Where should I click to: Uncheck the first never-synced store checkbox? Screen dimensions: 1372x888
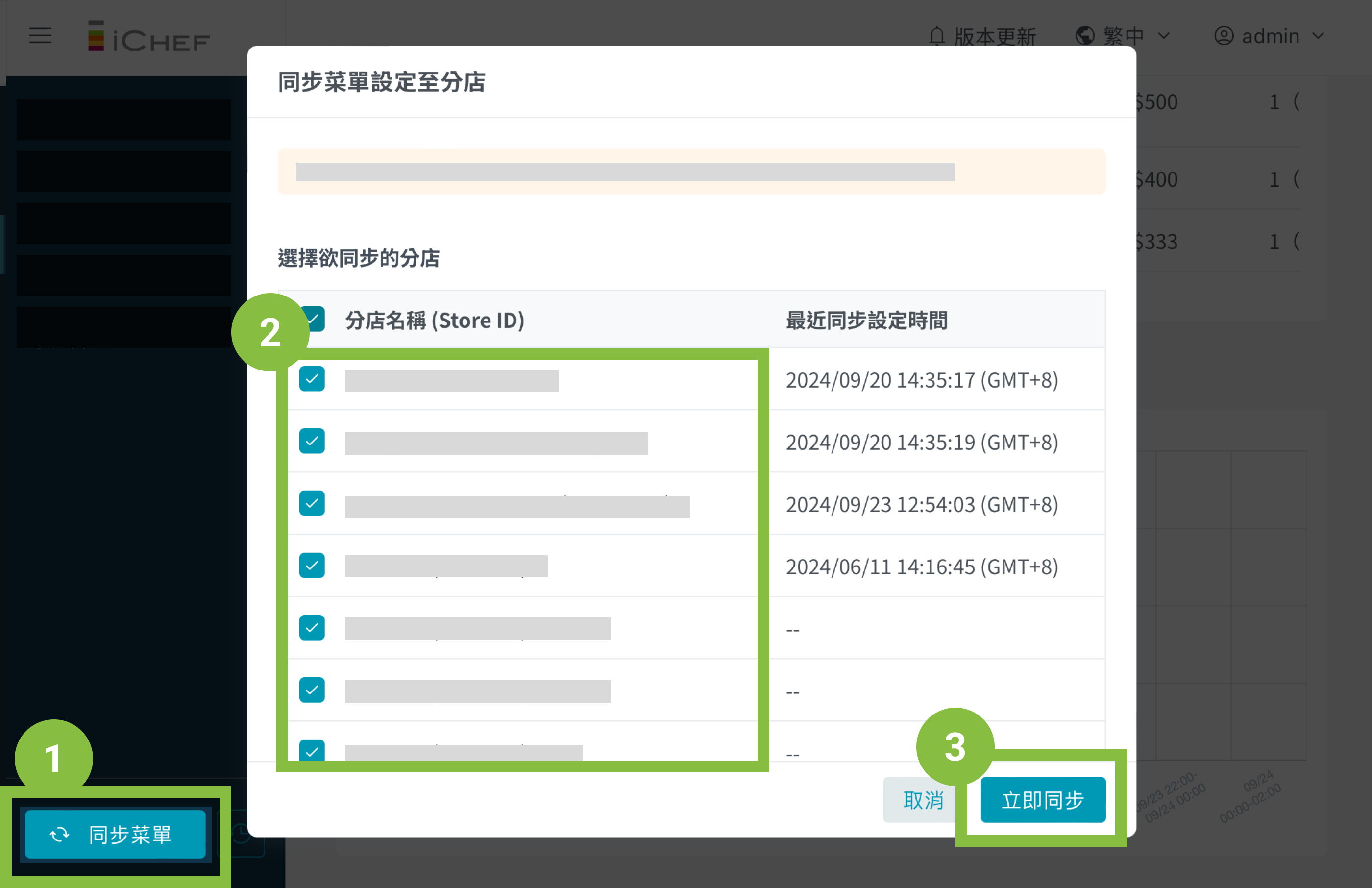click(312, 628)
